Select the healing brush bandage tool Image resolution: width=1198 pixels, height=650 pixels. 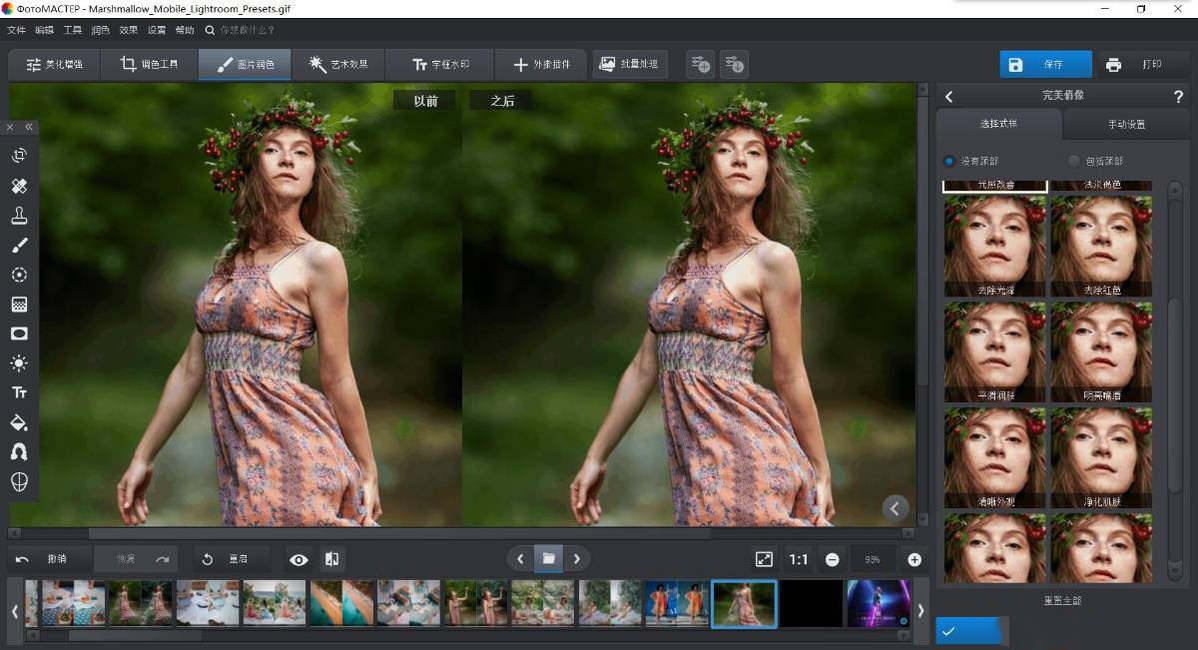(19, 186)
